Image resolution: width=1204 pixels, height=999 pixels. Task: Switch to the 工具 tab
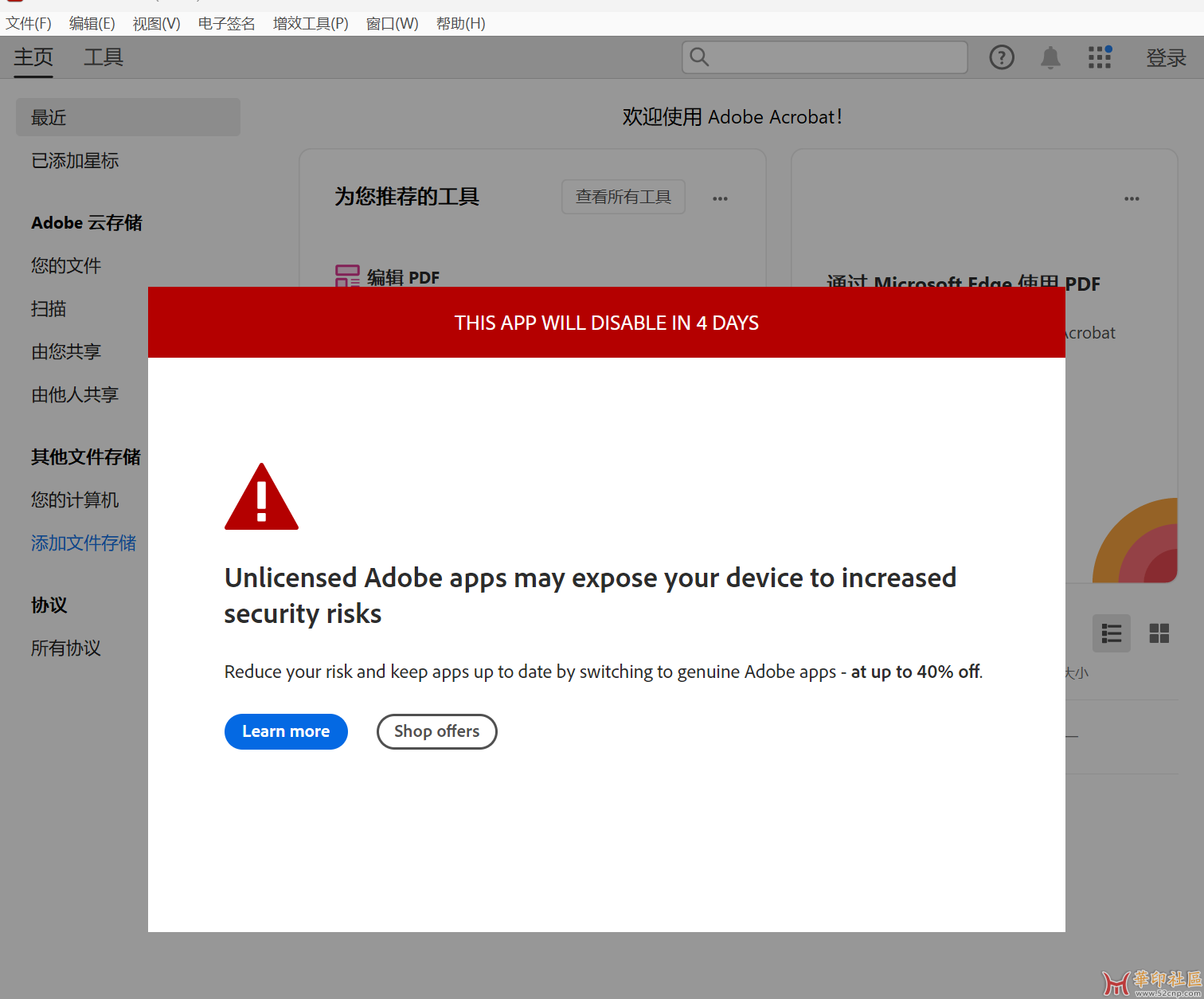tap(104, 57)
